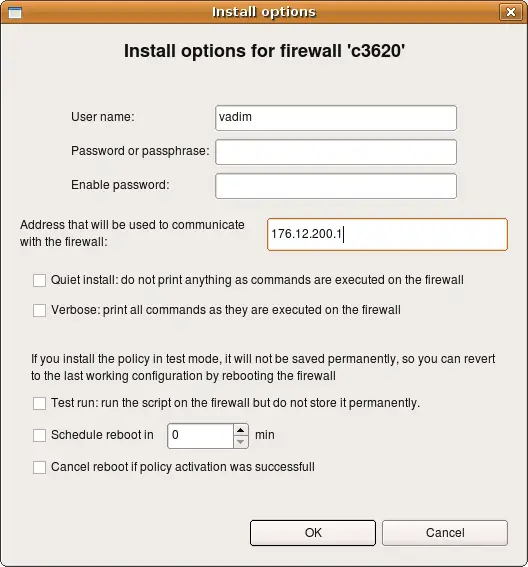Click the Test run label text
This screenshot has width=528, height=567.
pos(235,403)
